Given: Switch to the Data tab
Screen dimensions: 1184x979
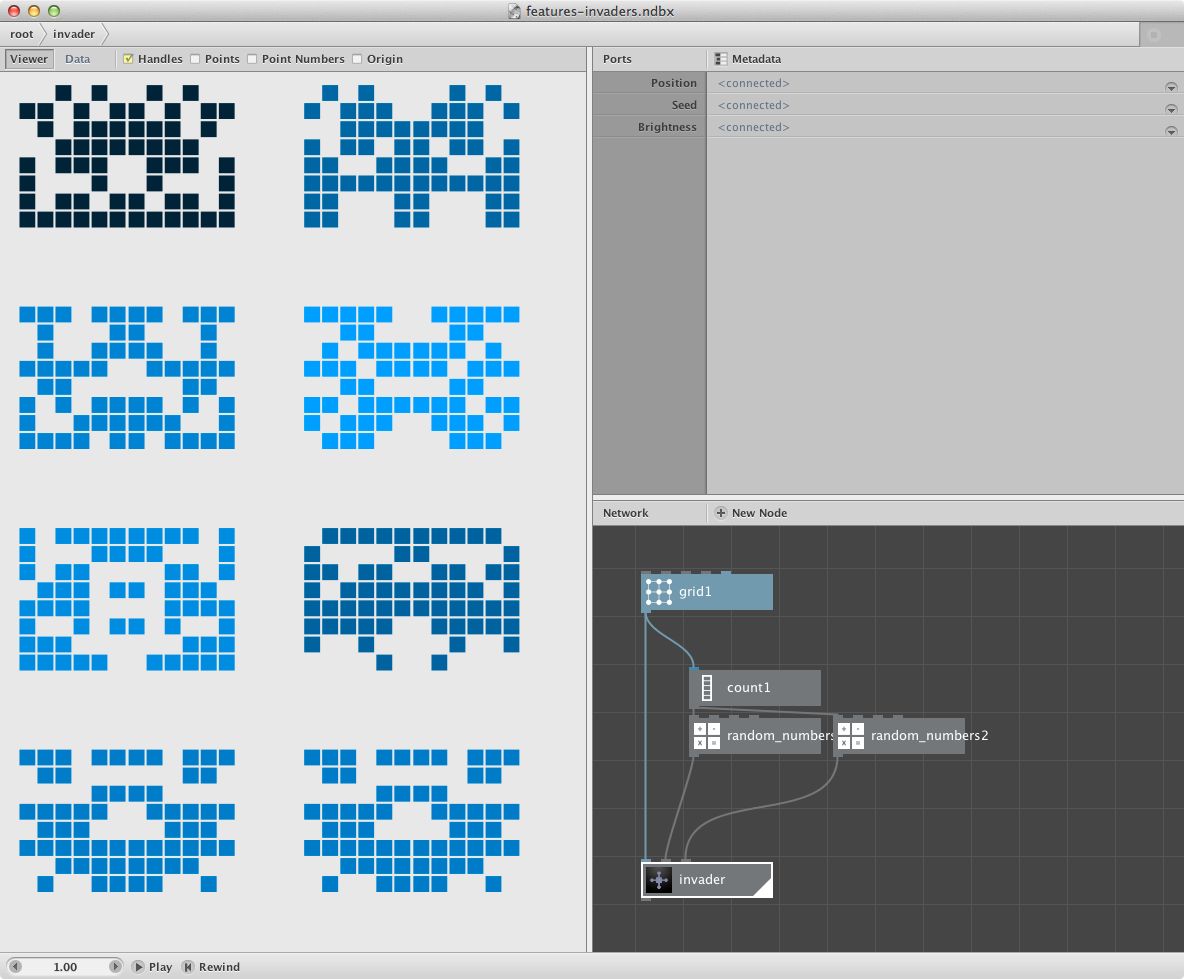Looking at the screenshot, I should (x=77, y=59).
